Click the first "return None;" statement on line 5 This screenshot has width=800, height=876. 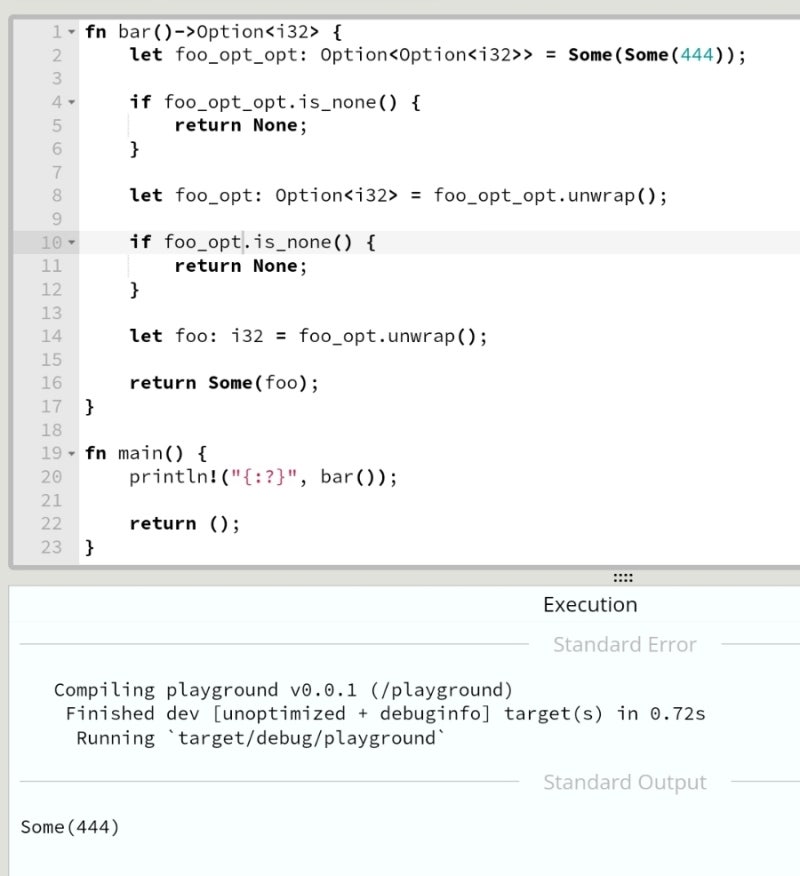point(240,125)
